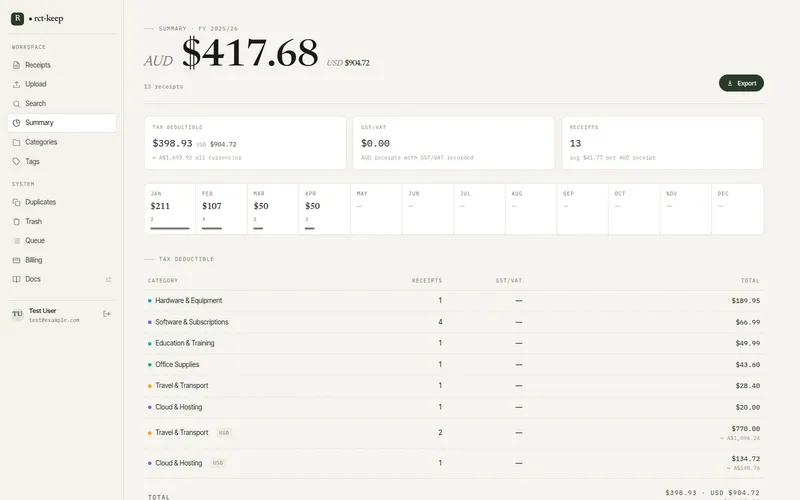Image resolution: width=800 pixels, height=500 pixels.
Task: Click the Education & Training row
Action: click(454, 343)
